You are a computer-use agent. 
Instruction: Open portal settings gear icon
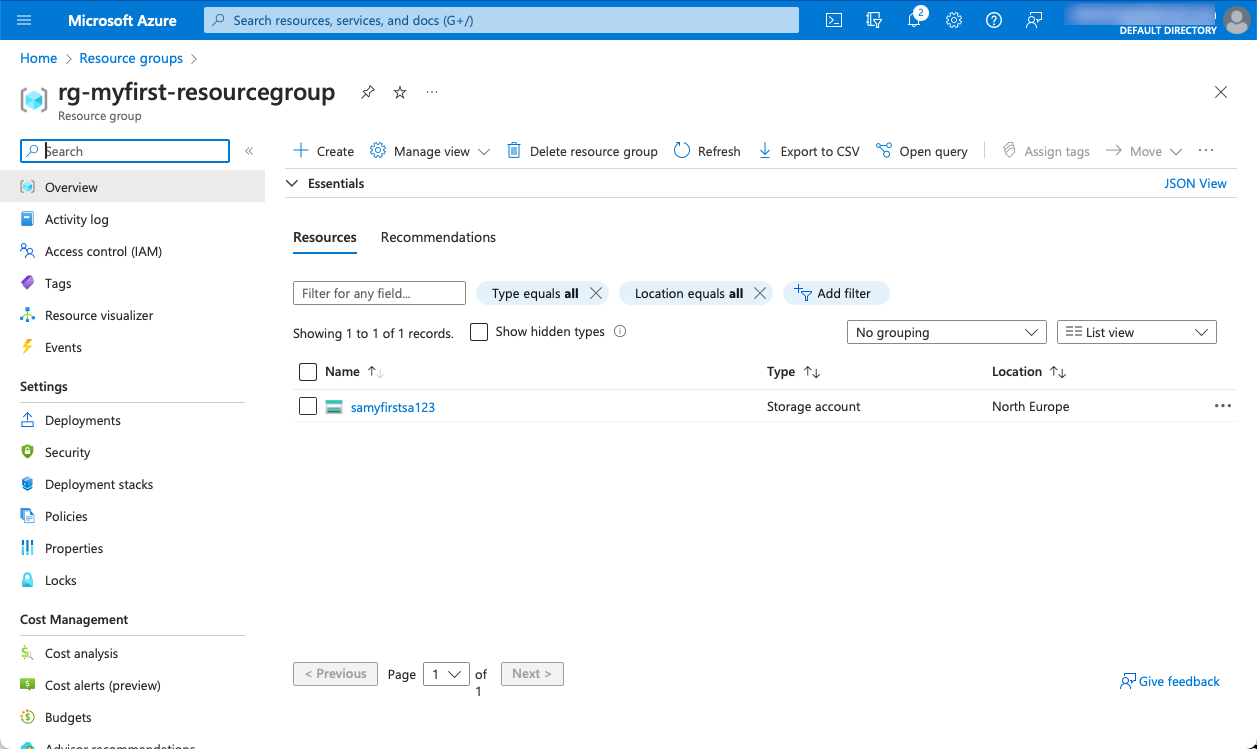[x=954, y=20]
